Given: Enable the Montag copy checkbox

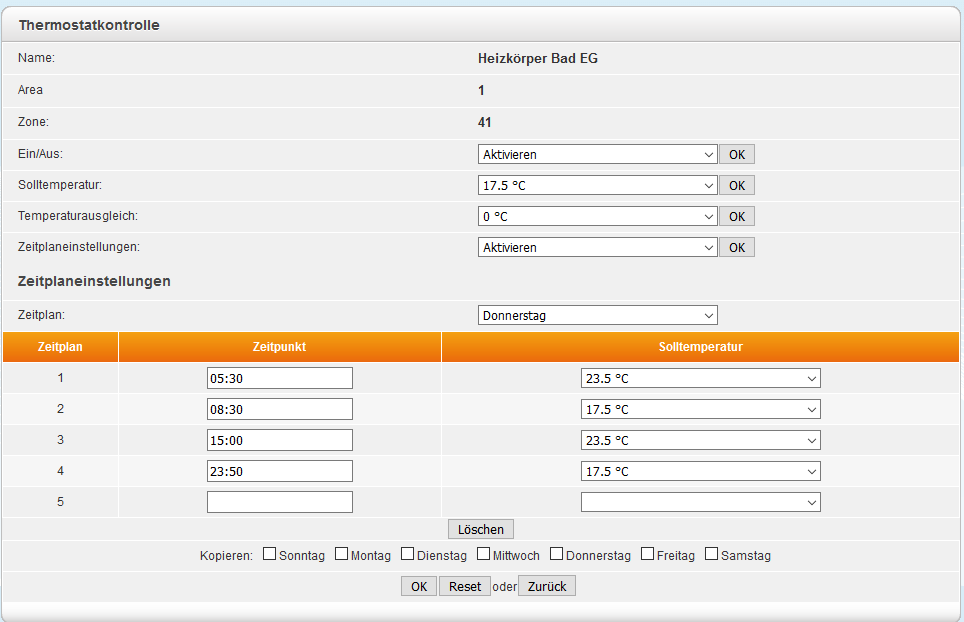Looking at the screenshot, I should click(341, 554).
